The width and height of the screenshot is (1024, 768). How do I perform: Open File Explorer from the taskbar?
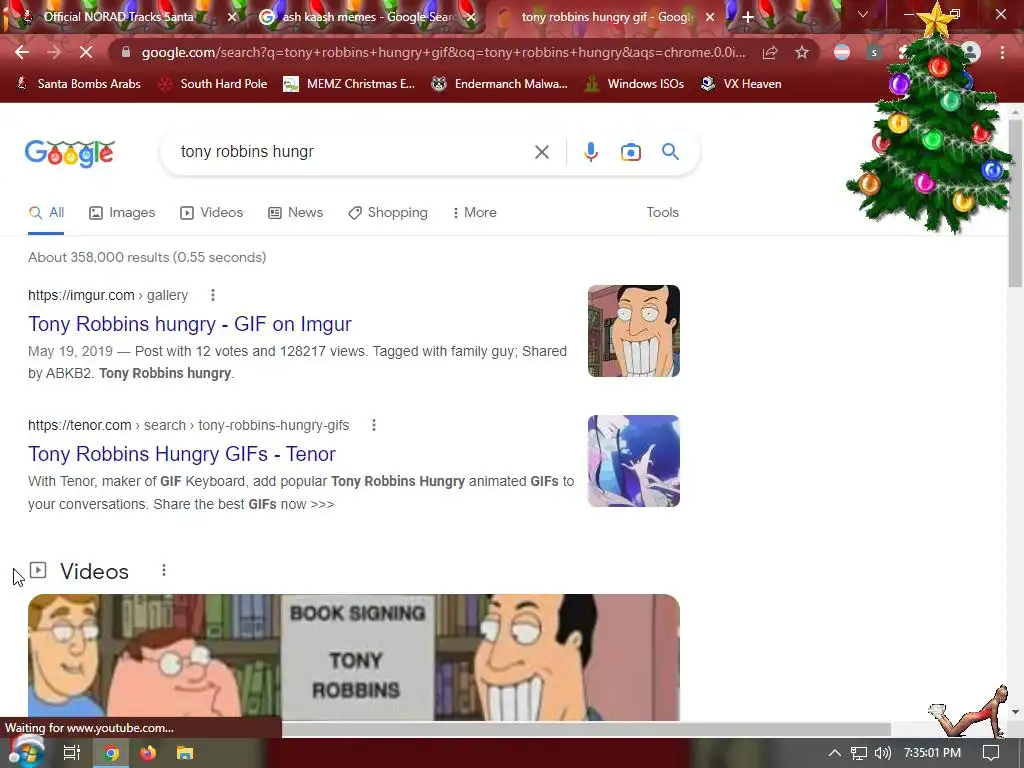click(185, 753)
